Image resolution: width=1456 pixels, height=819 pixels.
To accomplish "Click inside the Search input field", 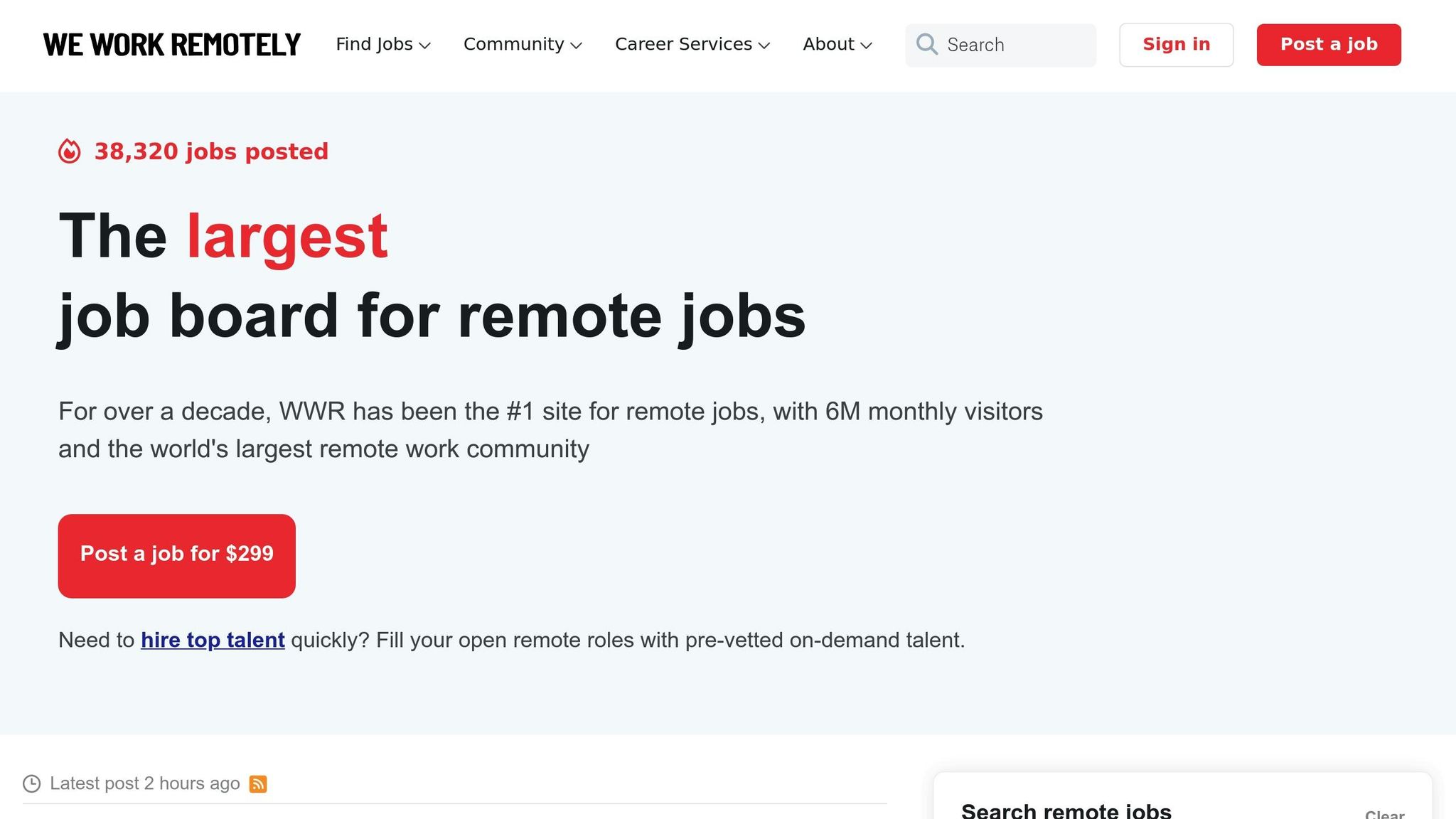I will pyautogui.click(x=1010, y=45).
